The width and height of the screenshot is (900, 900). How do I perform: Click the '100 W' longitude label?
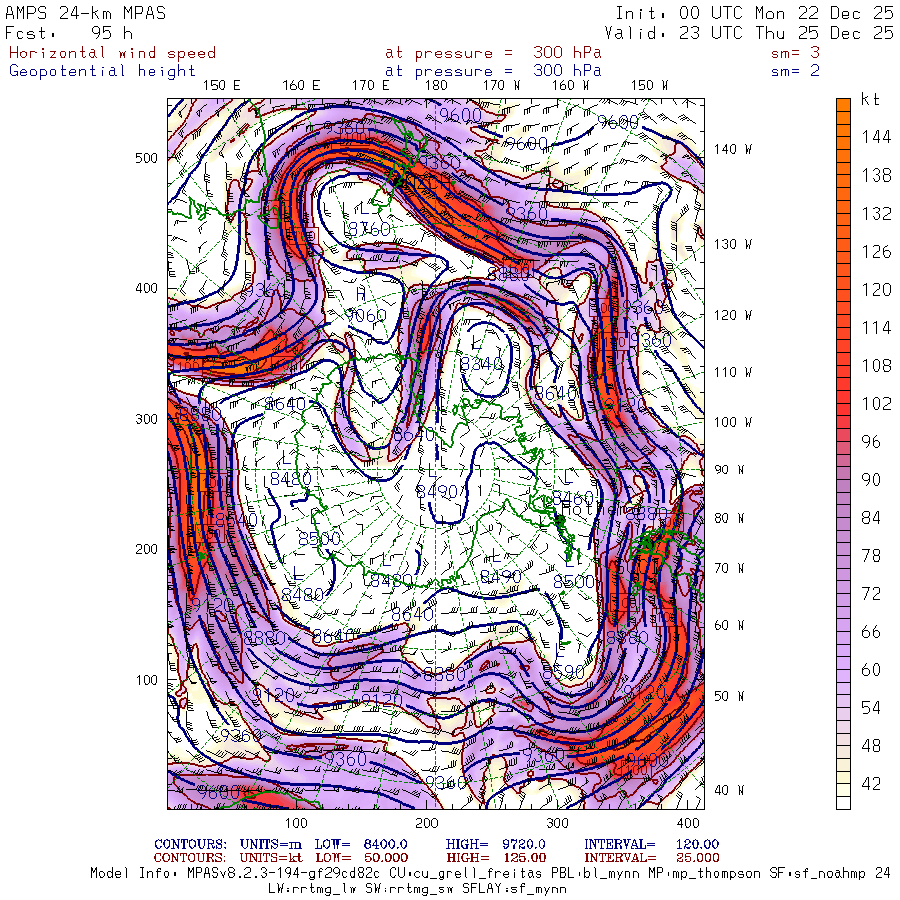tap(733, 422)
